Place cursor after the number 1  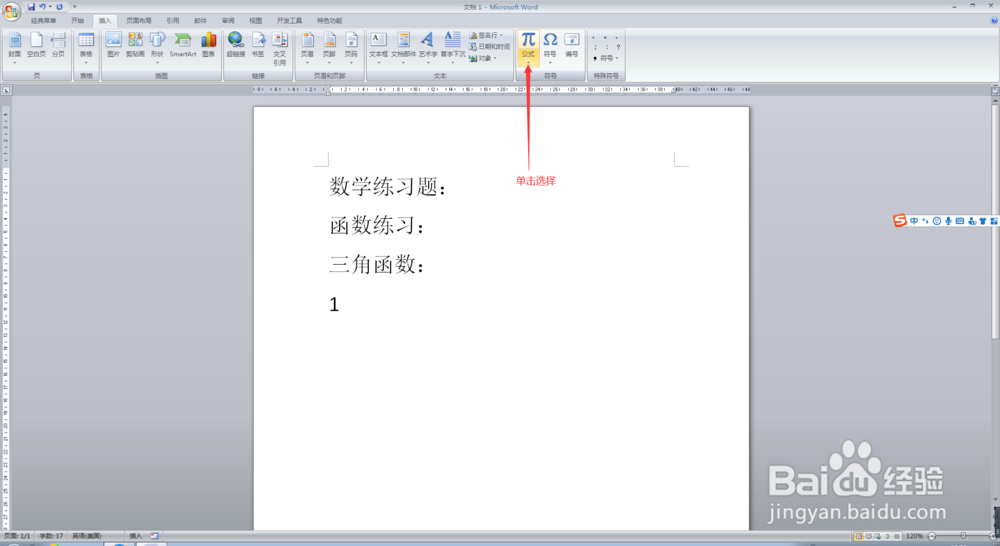(341, 304)
